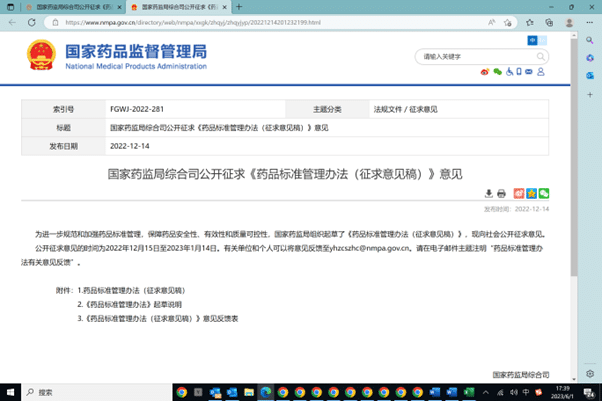Open the volume control in the system tray
The image size is (602, 401).
514,392
